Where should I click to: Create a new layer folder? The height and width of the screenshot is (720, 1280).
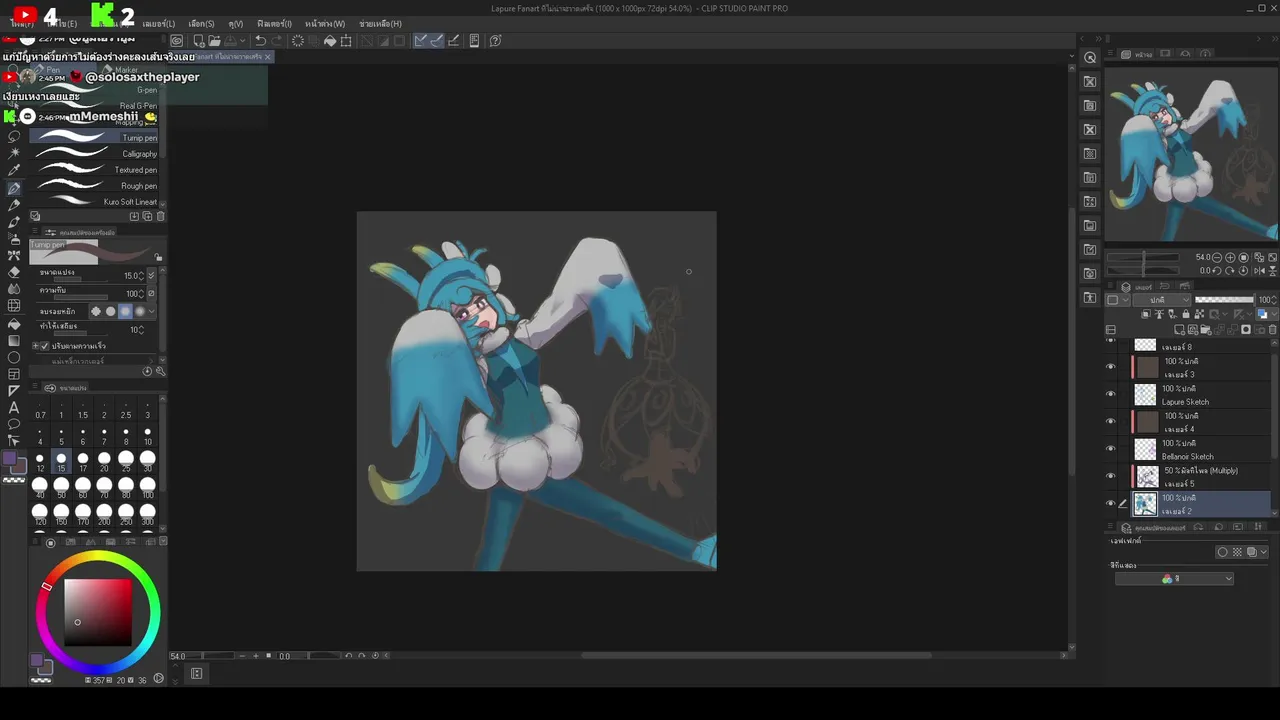click(x=1205, y=330)
